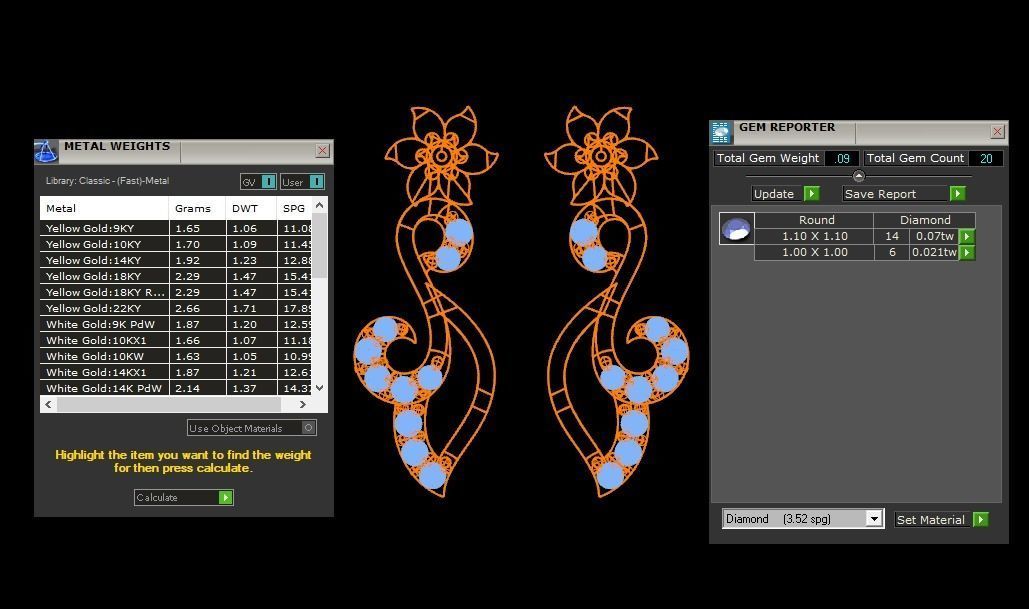The height and width of the screenshot is (609, 1029).
Task: Select Yellow Gold:22KY row
Action: [176, 308]
